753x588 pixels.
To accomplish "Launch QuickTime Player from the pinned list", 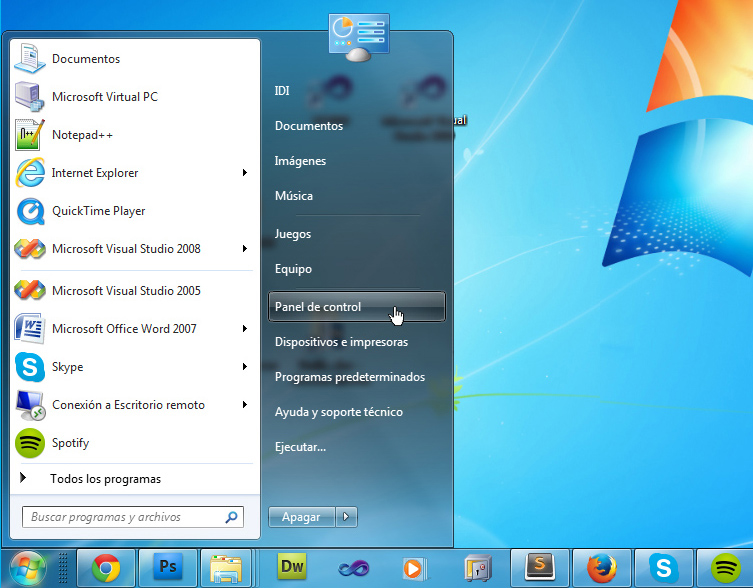I will pos(98,211).
